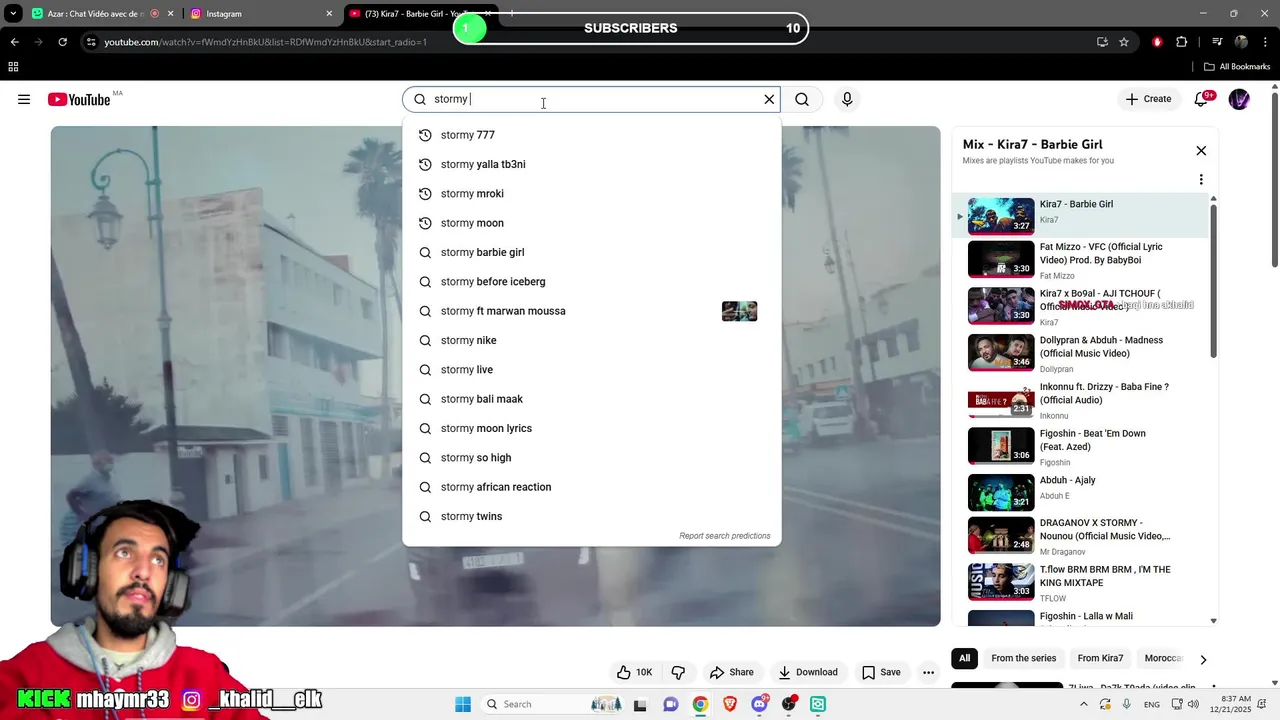Choose suggestion 'stormy moon lyrics'
The image size is (1280, 720).
[x=591, y=428]
